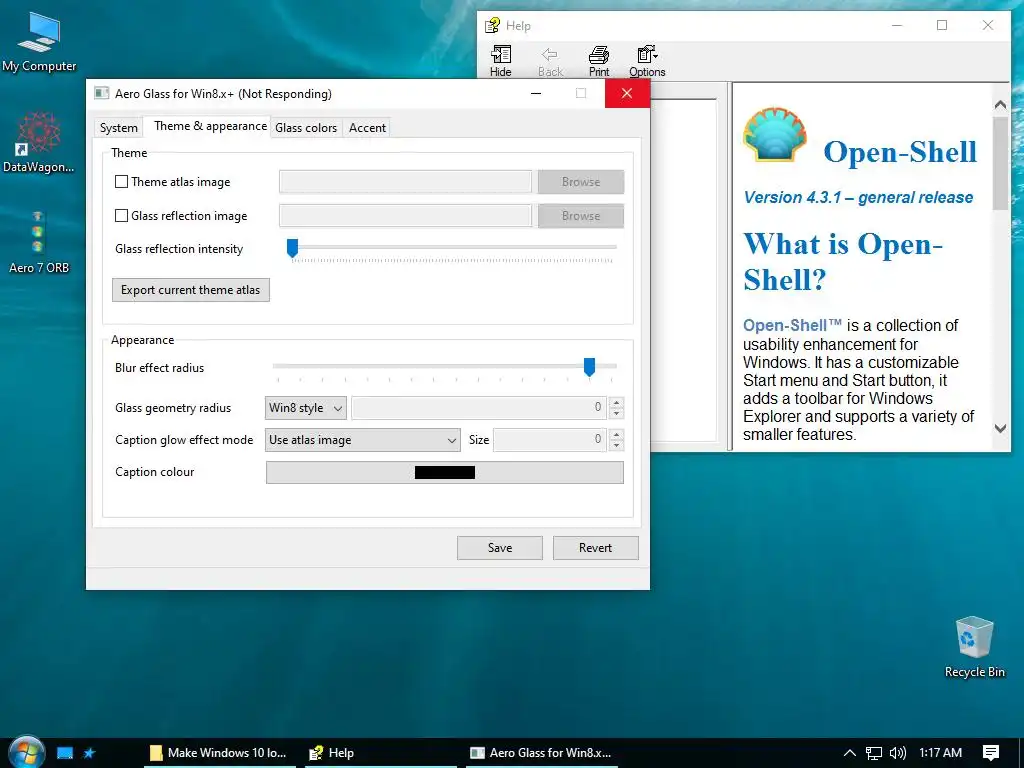Click the Help window title icon
1024x768 pixels.
(x=492, y=25)
